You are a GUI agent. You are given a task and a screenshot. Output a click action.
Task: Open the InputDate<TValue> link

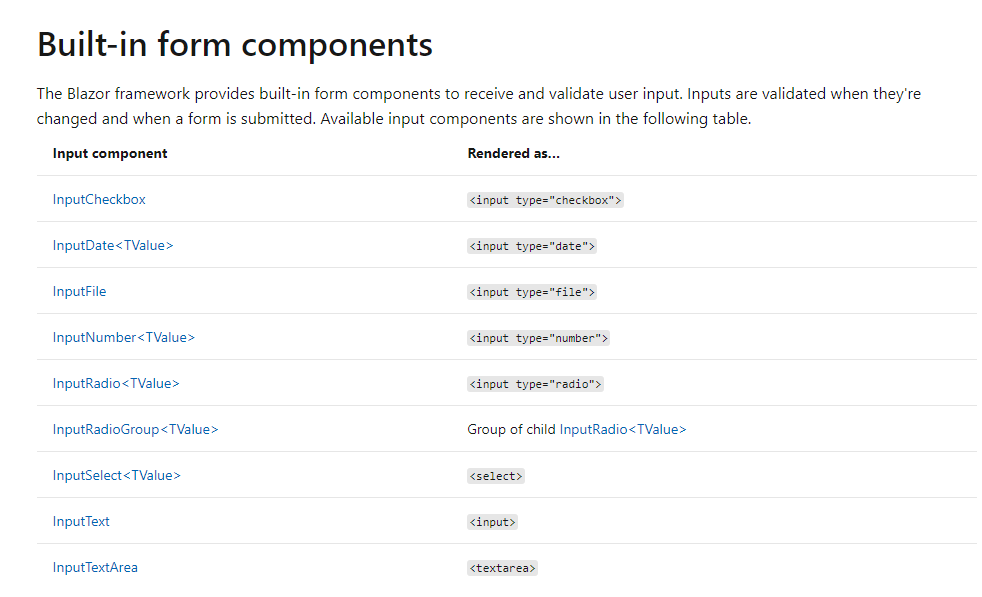click(x=113, y=246)
